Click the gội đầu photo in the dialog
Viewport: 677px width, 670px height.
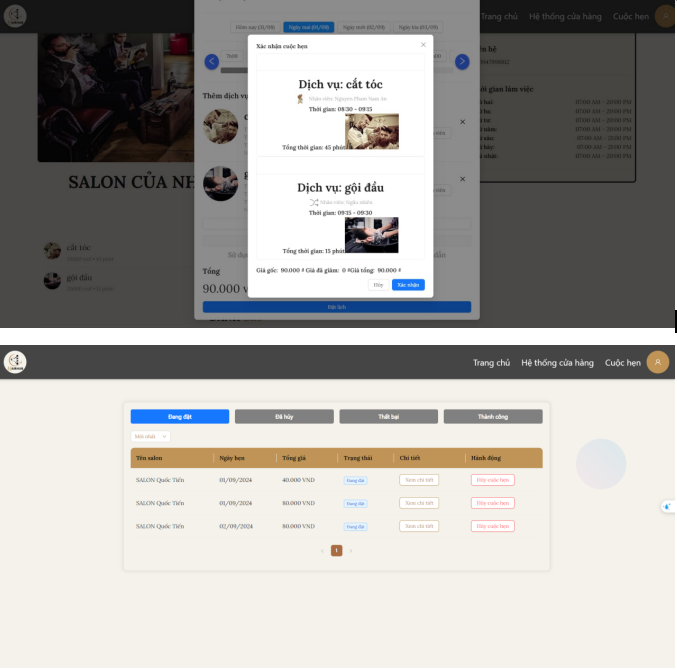tap(372, 235)
